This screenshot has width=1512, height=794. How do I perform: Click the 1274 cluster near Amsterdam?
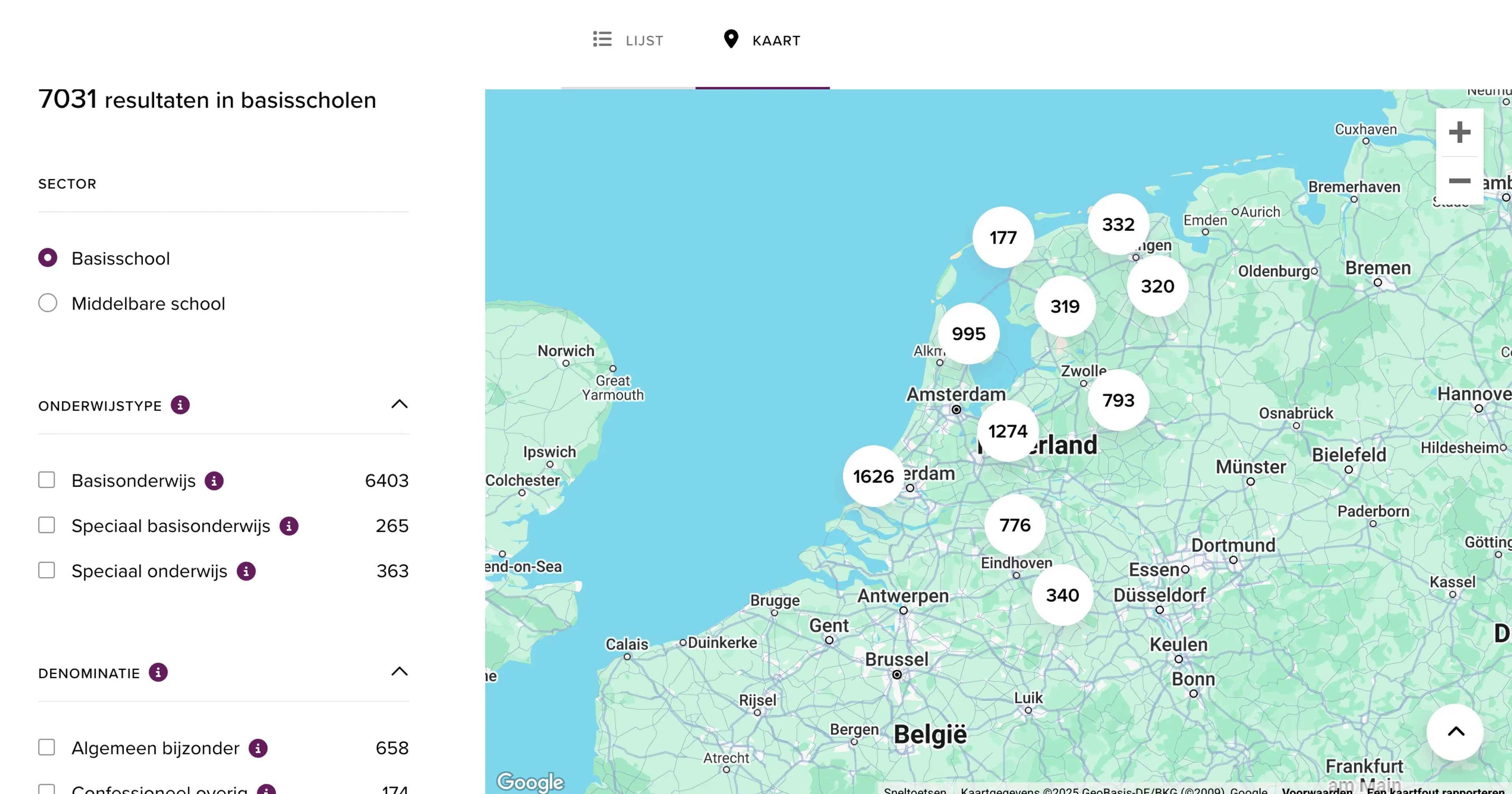(x=1007, y=431)
